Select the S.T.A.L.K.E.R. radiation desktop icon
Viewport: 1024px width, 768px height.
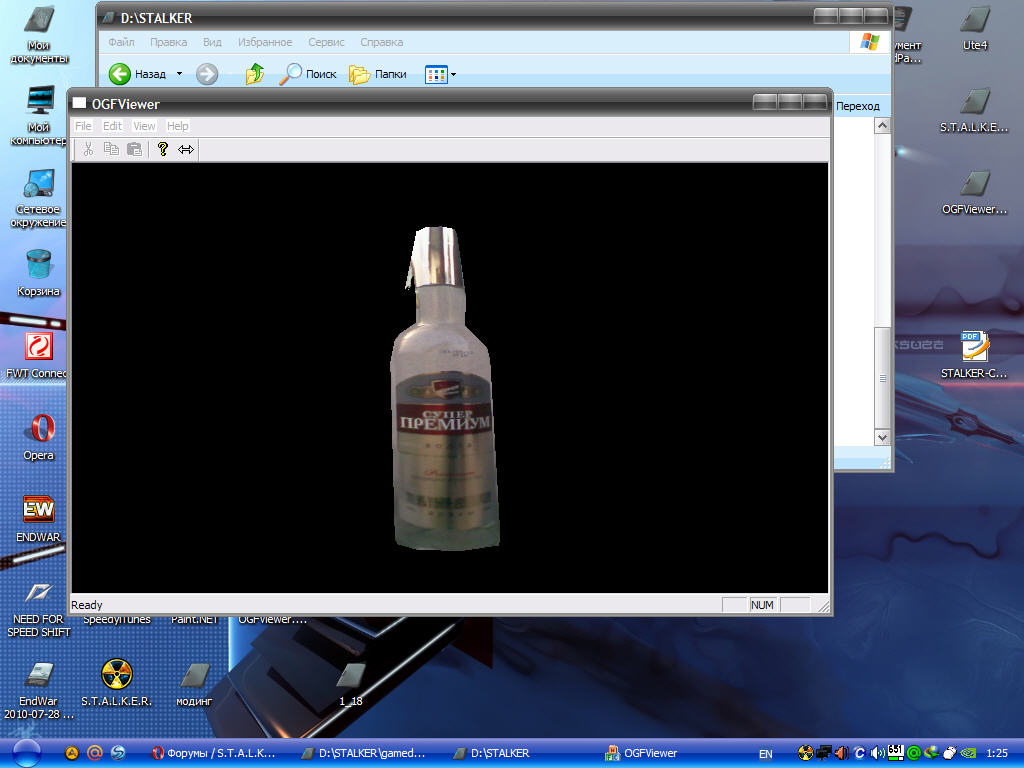tap(117, 675)
